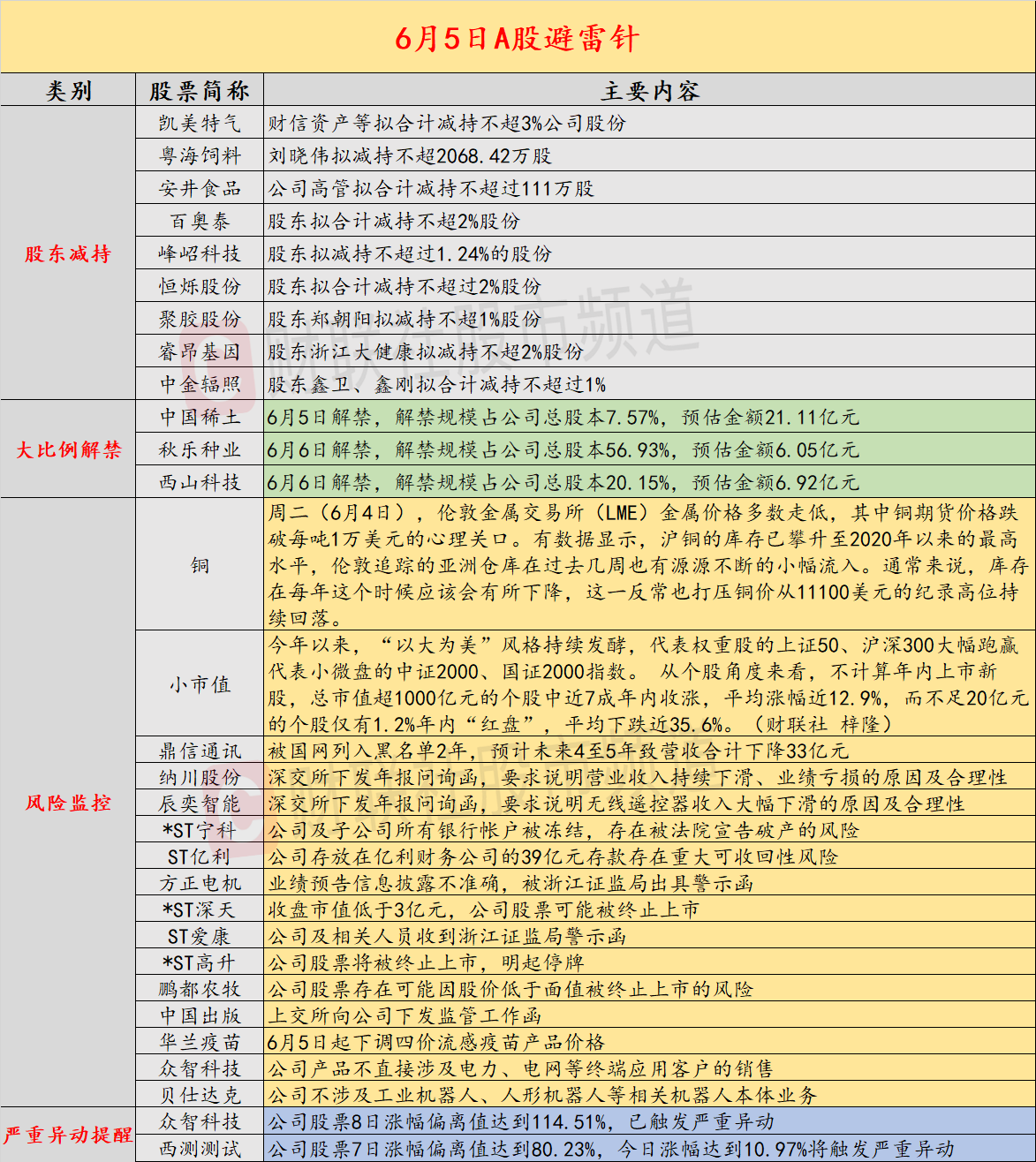Click 股东浙江大健康拟减持不超2%股份
This screenshot has width=1036, height=1162.
427,352
